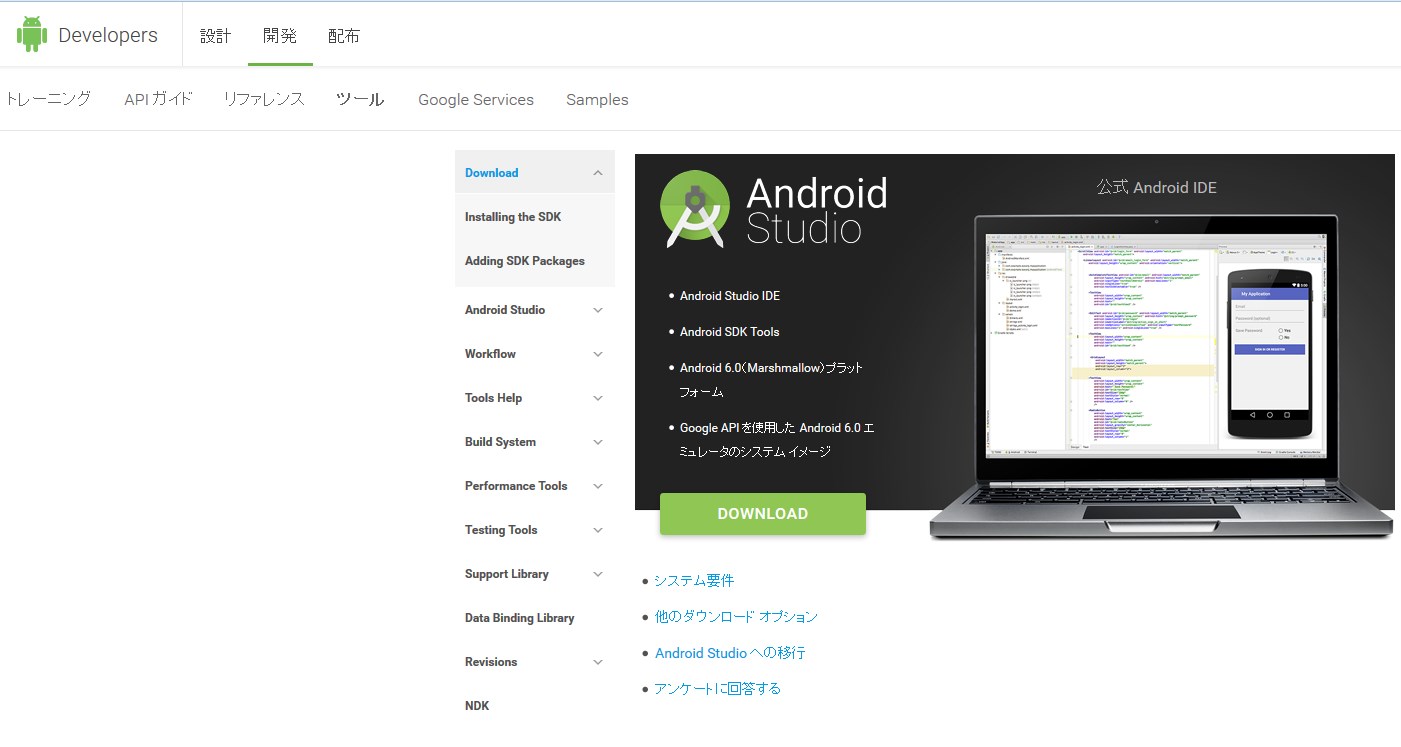
Task: Expand the Testing Tools section
Action: tap(598, 530)
